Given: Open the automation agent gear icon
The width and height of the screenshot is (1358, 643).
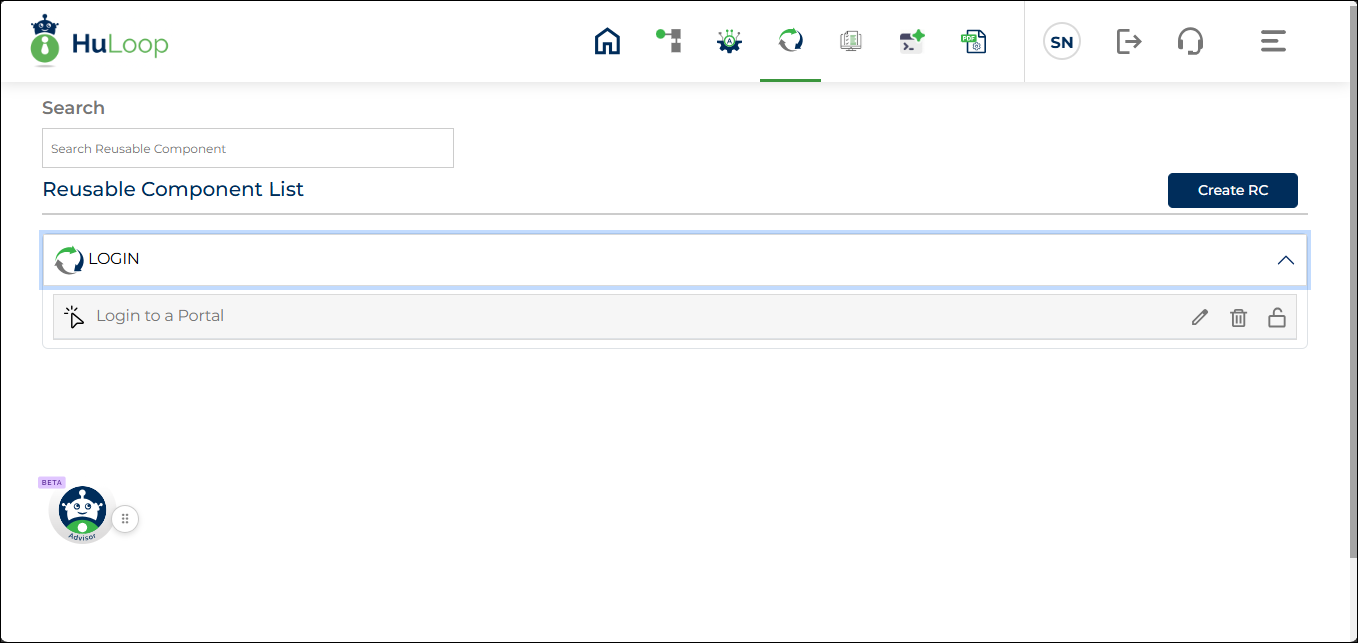Looking at the screenshot, I should pos(729,41).
